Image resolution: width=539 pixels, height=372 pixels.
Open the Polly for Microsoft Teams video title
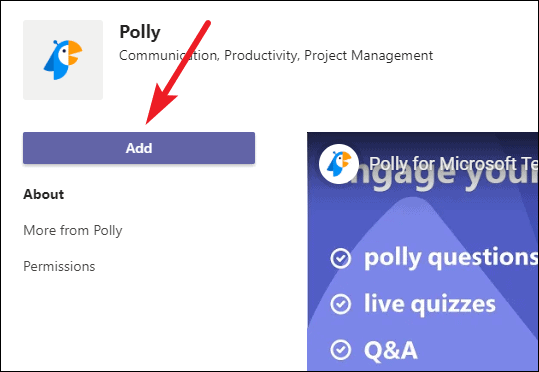point(453,163)
